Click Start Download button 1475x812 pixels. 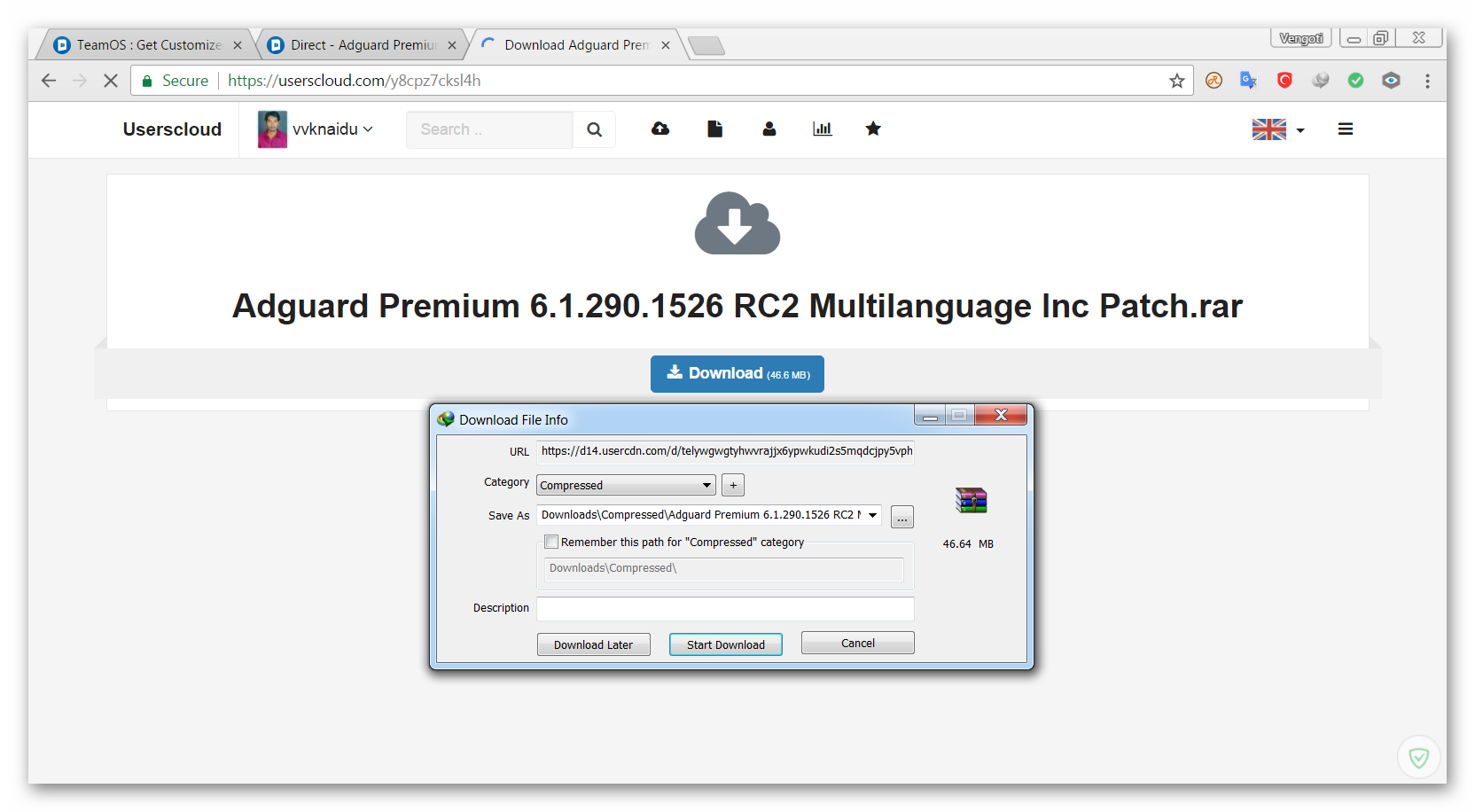point(726,644)
